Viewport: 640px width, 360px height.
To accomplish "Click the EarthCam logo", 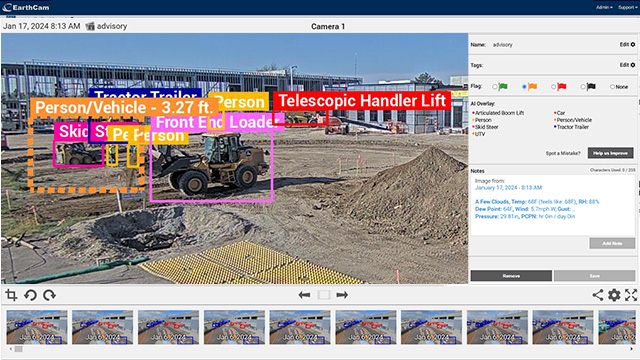I will coord(26,7).
